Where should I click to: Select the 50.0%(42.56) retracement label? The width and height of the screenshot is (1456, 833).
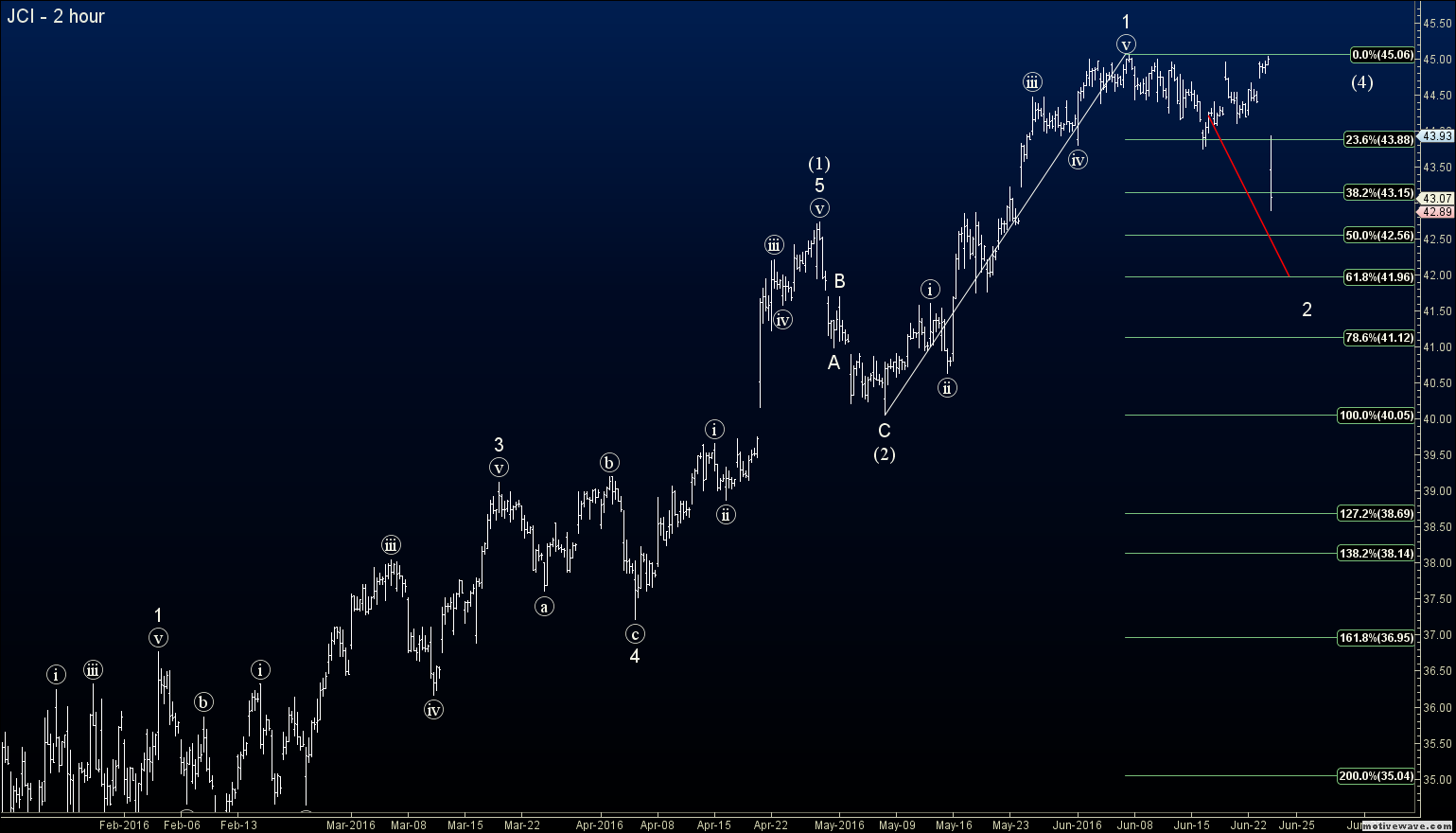[x=1379, y=236]
